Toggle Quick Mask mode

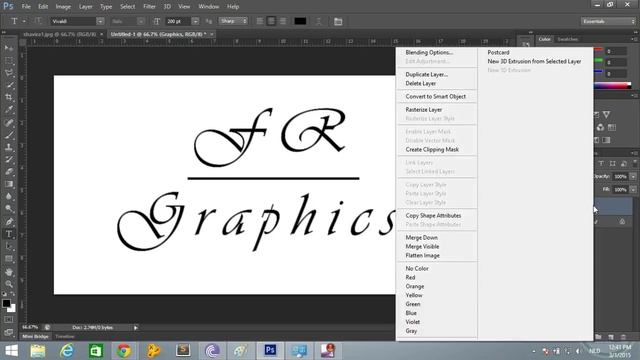[x=9, y=320]
